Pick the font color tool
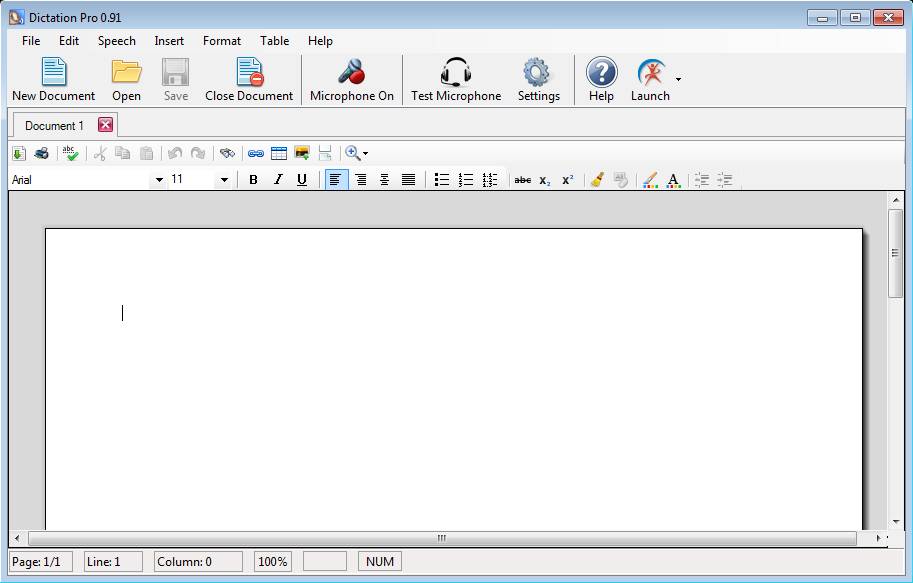Viewport: 913px width, 583px height. click(673, 180)
